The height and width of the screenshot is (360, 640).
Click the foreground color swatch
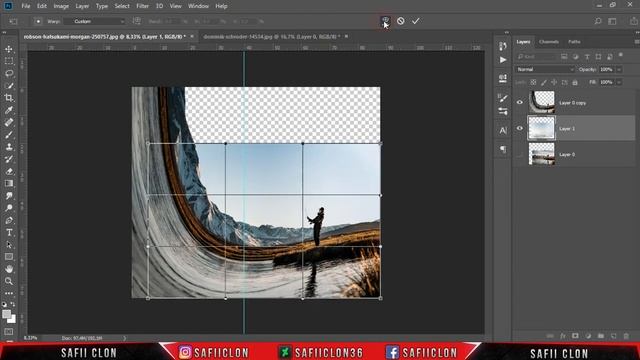click(6, 314)
